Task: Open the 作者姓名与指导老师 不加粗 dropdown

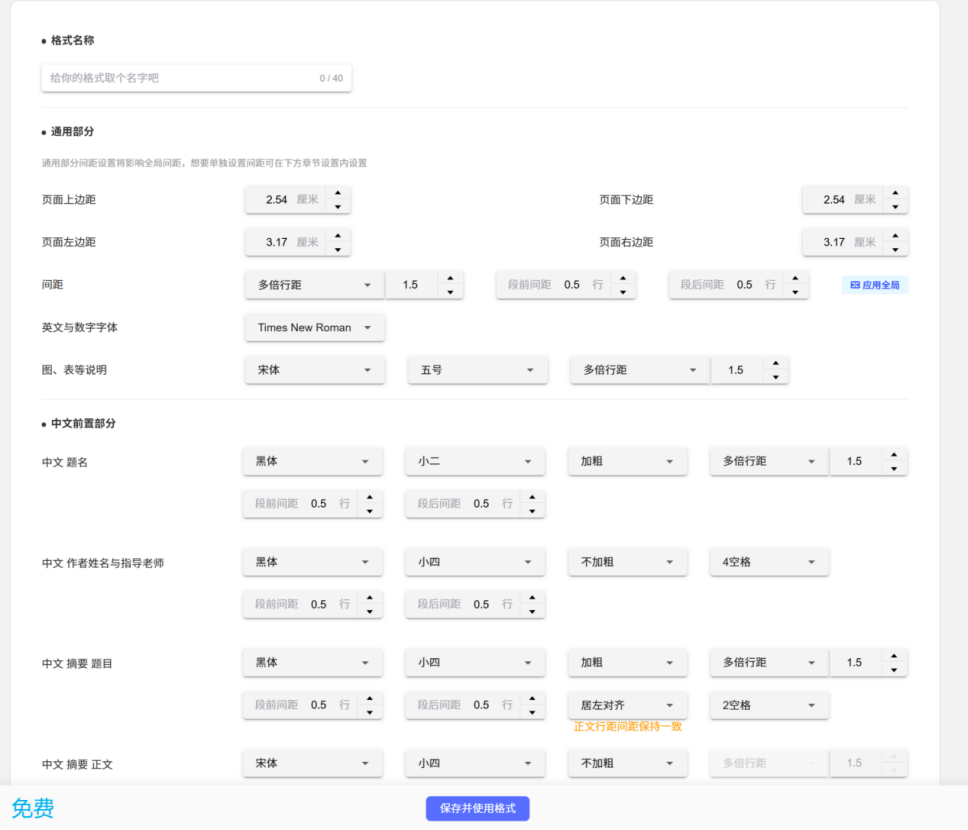Action: 627,562
